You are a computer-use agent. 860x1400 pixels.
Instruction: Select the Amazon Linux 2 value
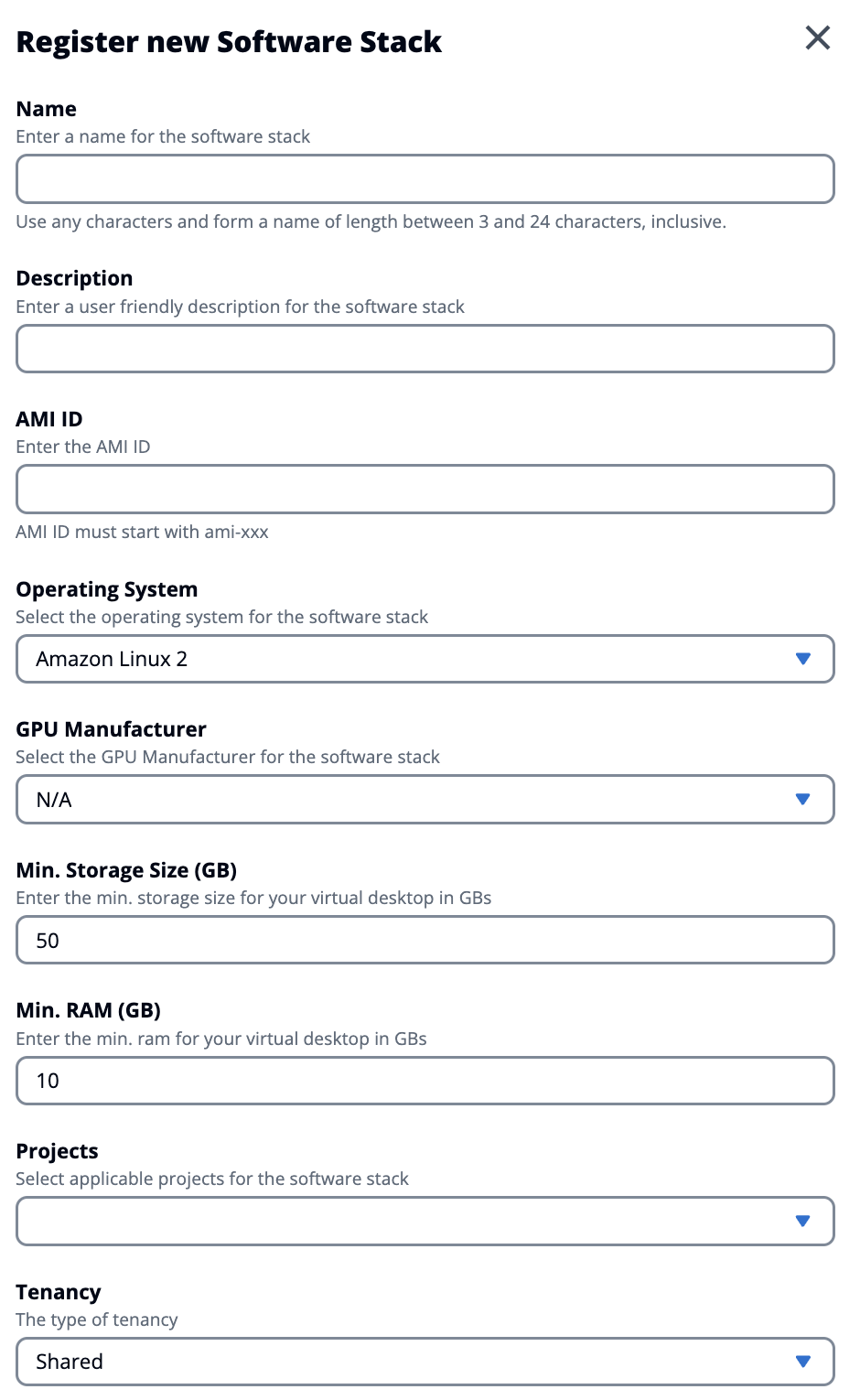coord(112,659)
